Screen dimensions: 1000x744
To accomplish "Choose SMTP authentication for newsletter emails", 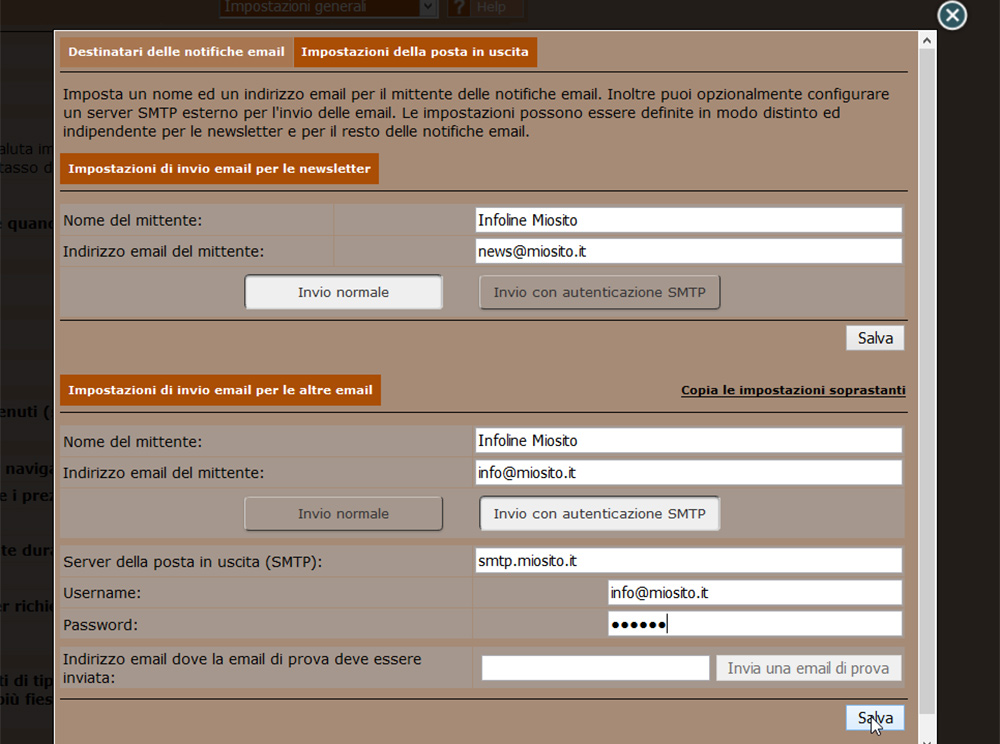I will [599, 292].
